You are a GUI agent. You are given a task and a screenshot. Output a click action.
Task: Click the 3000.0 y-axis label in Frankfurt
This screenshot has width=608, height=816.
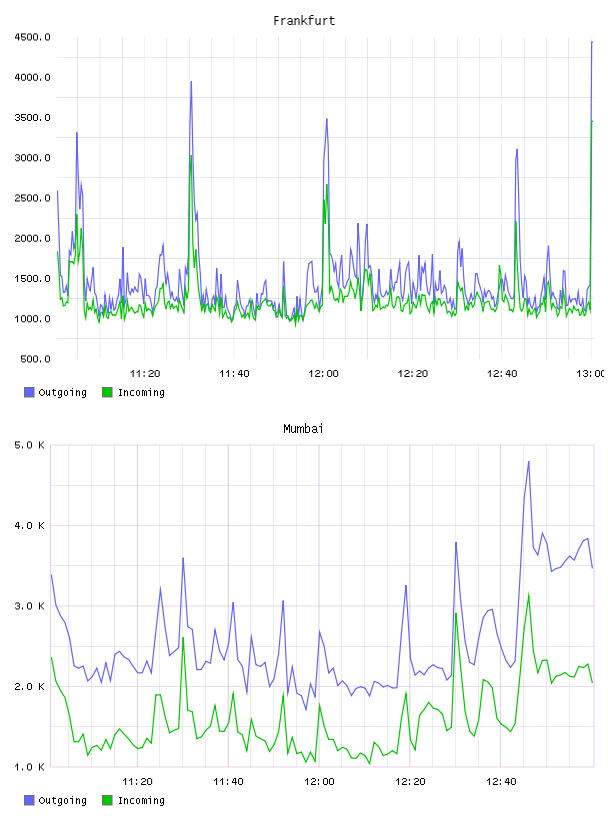[x=32, y=158]
